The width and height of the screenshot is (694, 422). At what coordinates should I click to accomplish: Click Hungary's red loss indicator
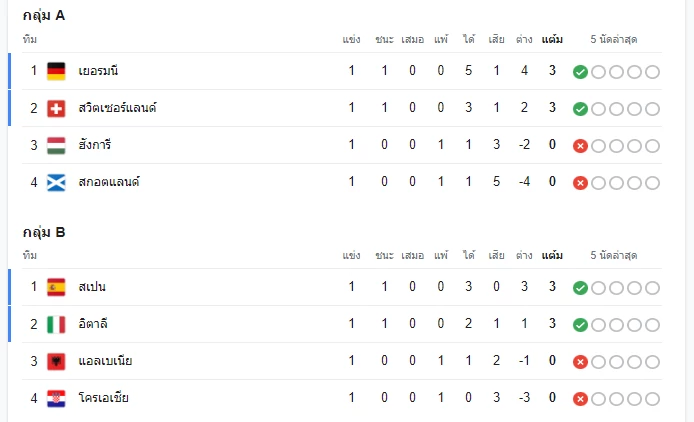580,146
